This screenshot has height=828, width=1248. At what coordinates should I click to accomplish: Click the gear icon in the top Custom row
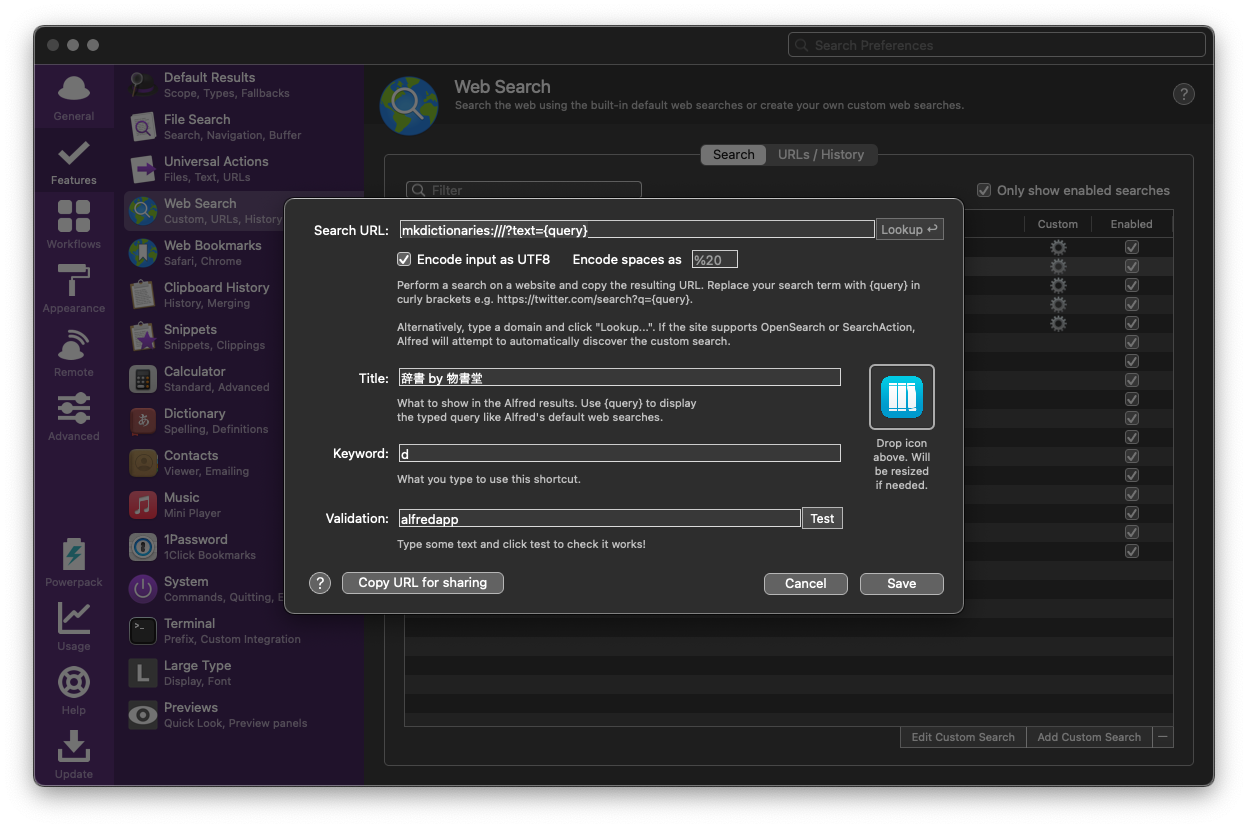(1058, 247)
